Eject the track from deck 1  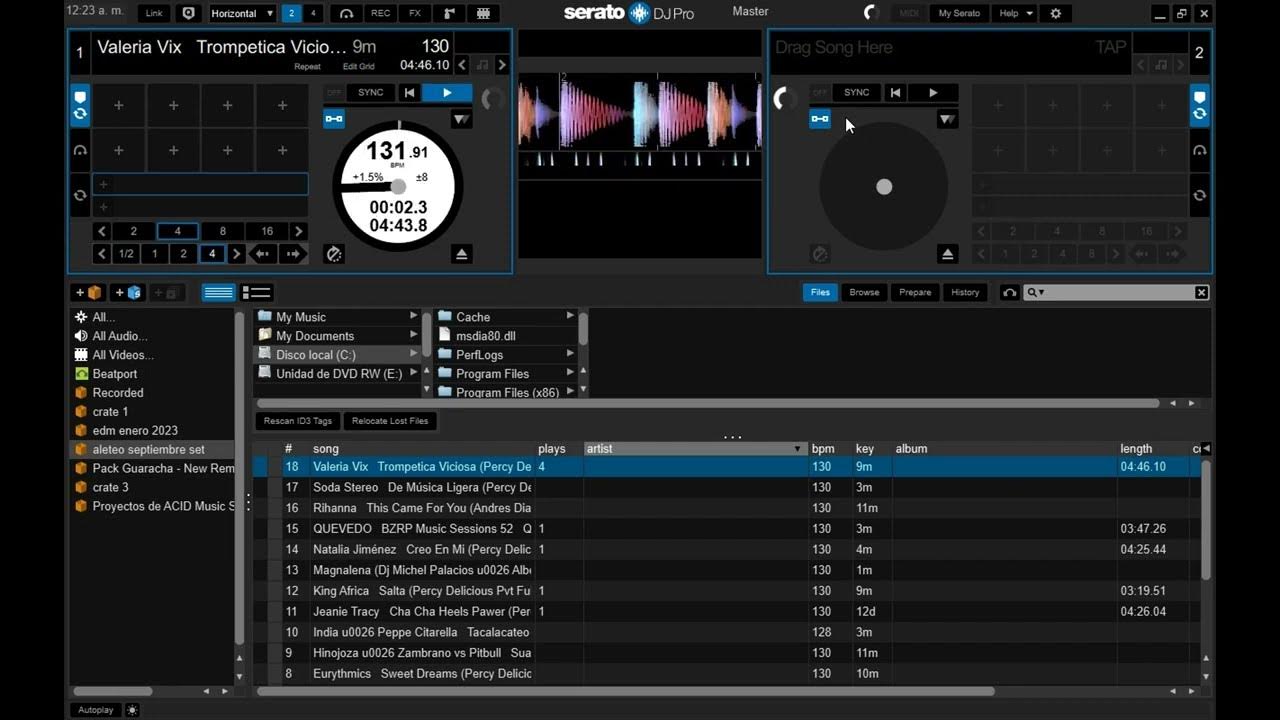[461, 254]
